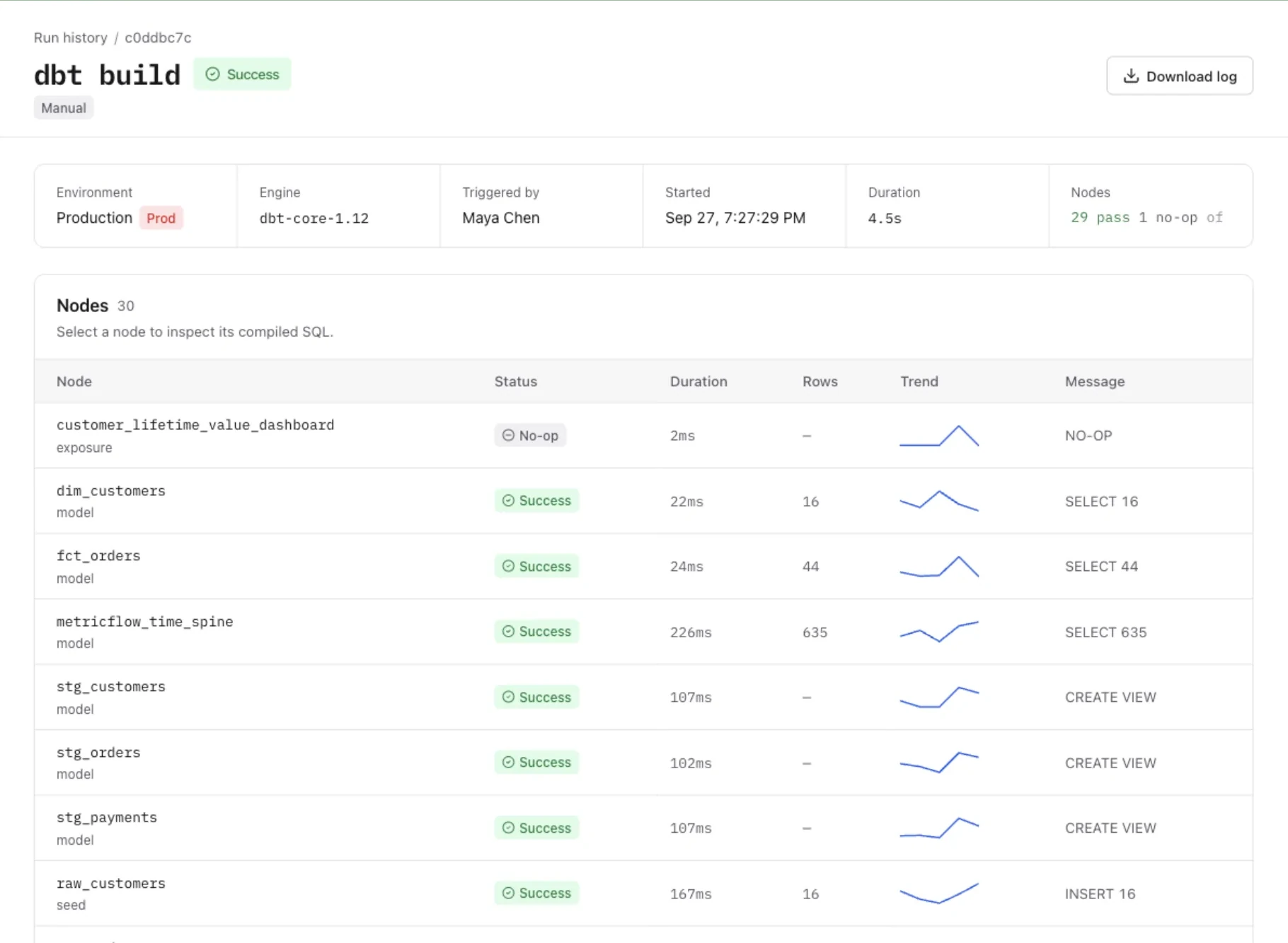The image size is (1288, 943).
Task: Click the Status column header
Action: tap(516, 381)
